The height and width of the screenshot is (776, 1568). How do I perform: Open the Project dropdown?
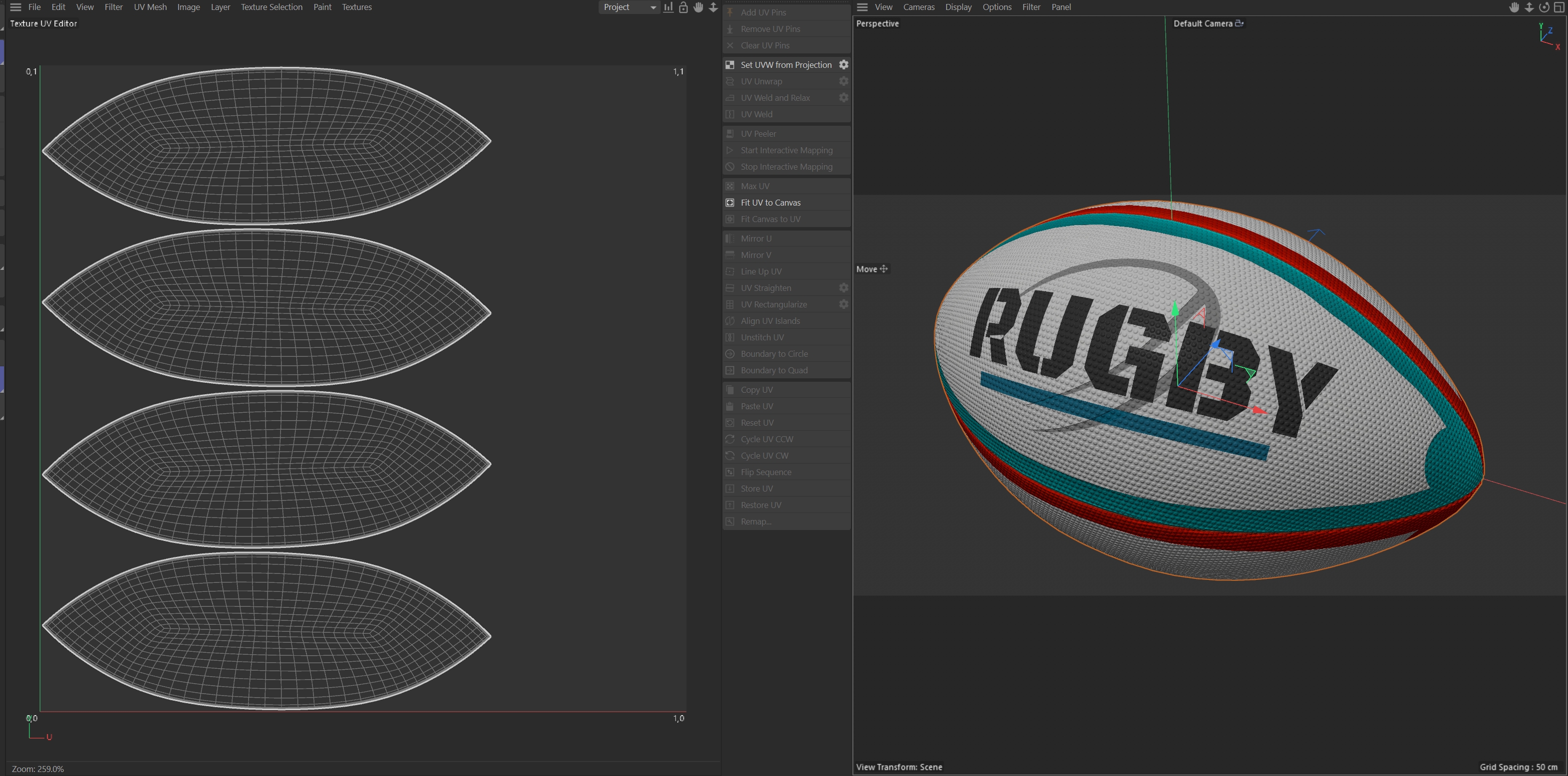tap(629, 7)
